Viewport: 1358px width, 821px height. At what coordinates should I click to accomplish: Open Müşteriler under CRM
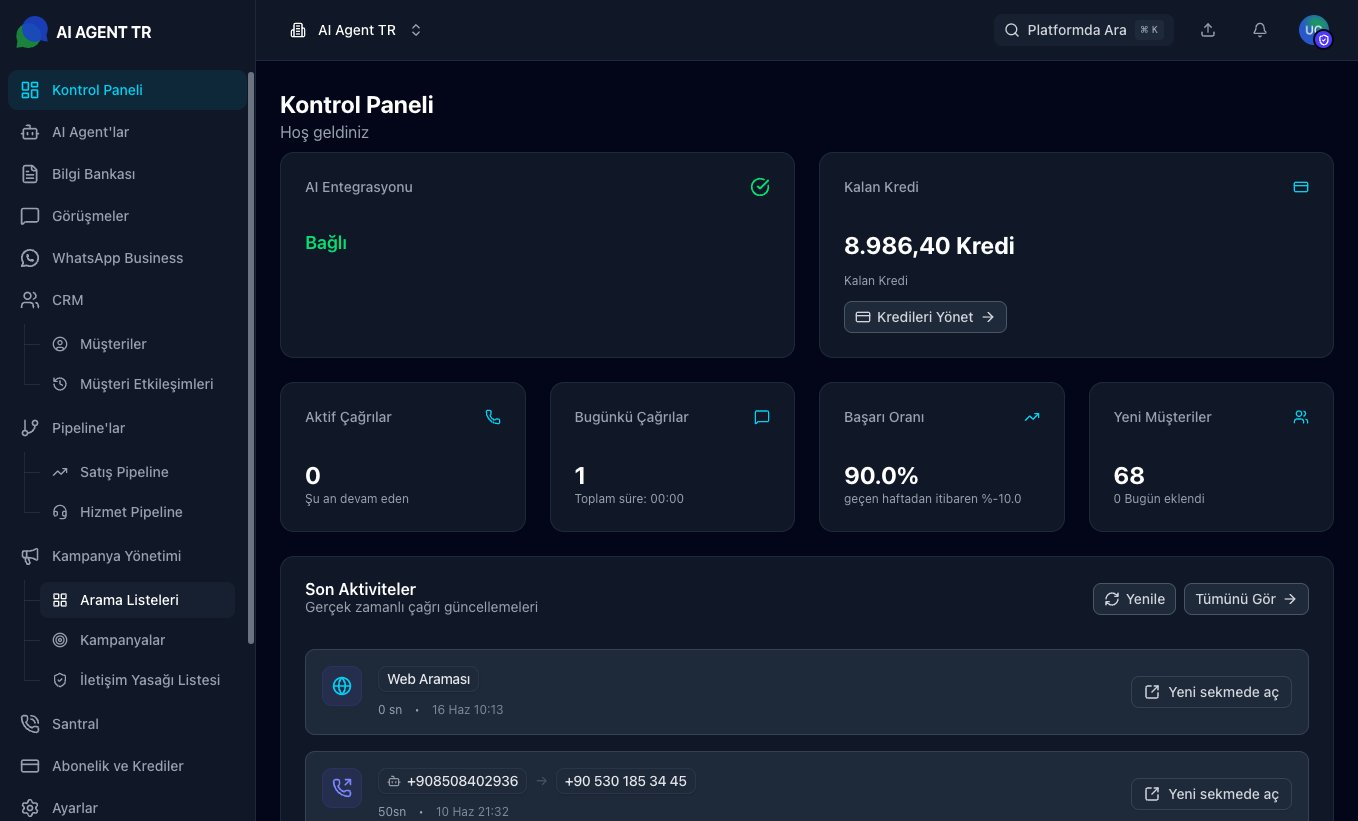click(x=137, y=344)
